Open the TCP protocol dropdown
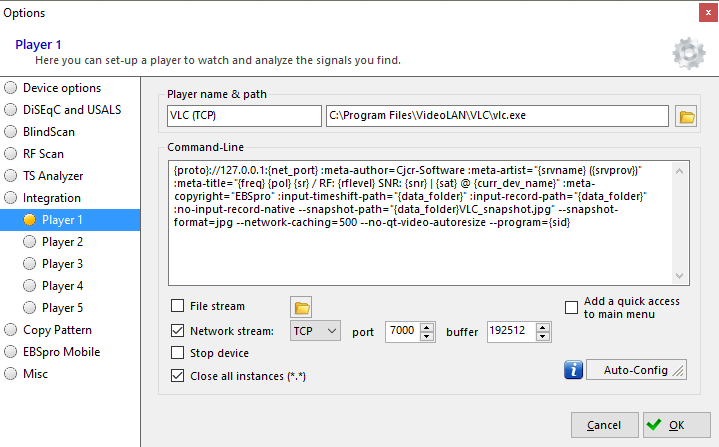 [315, 330]
